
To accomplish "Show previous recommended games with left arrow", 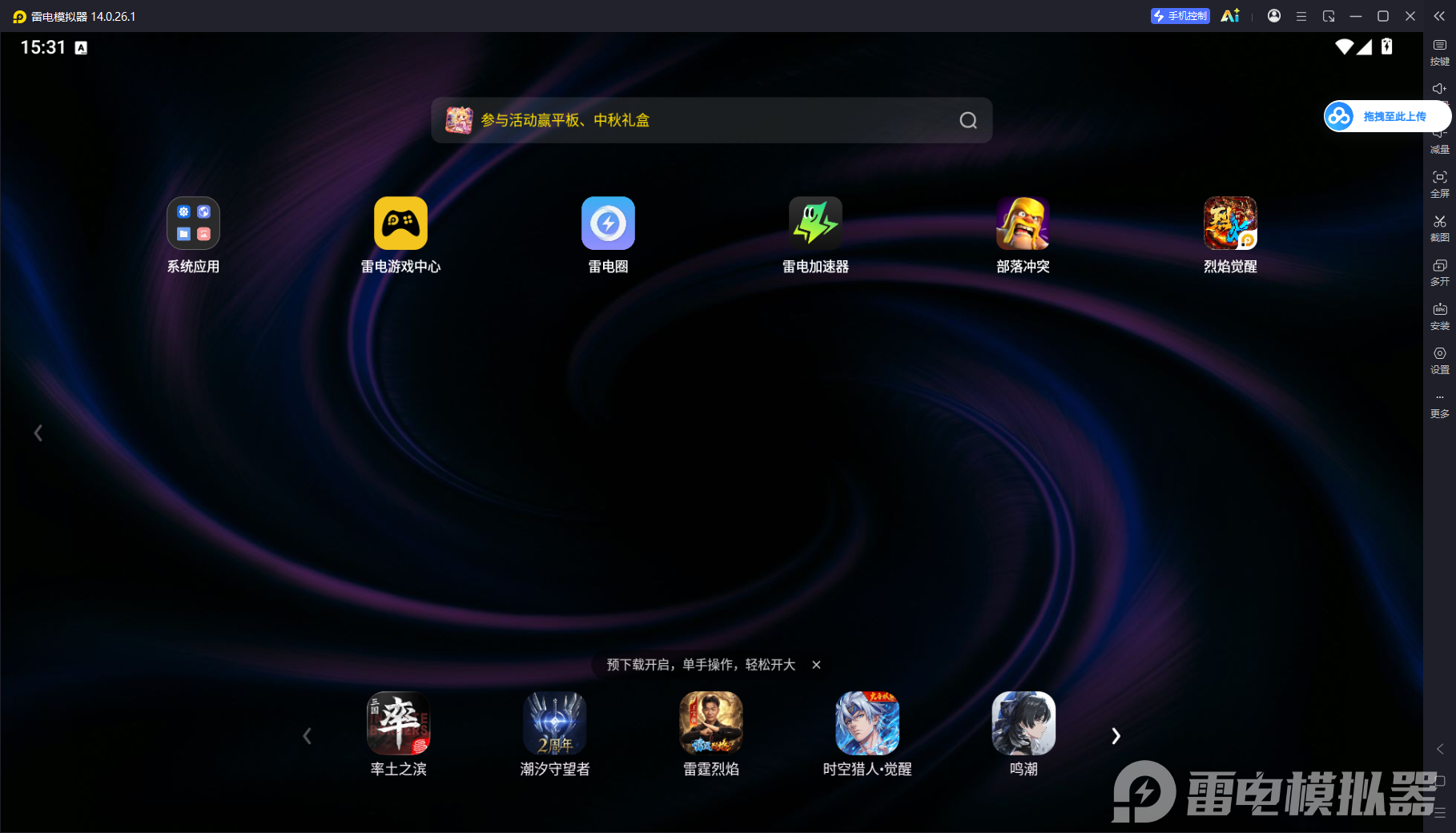I will tap(307, 736).
